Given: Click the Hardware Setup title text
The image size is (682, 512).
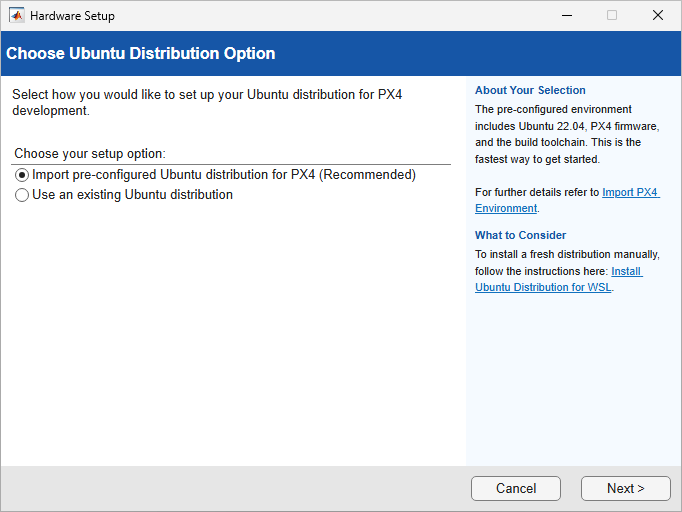Looking at the screenshot, I should 72,16.
